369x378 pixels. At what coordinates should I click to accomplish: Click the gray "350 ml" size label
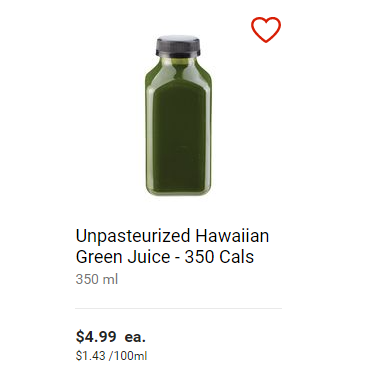coord(97,279)
